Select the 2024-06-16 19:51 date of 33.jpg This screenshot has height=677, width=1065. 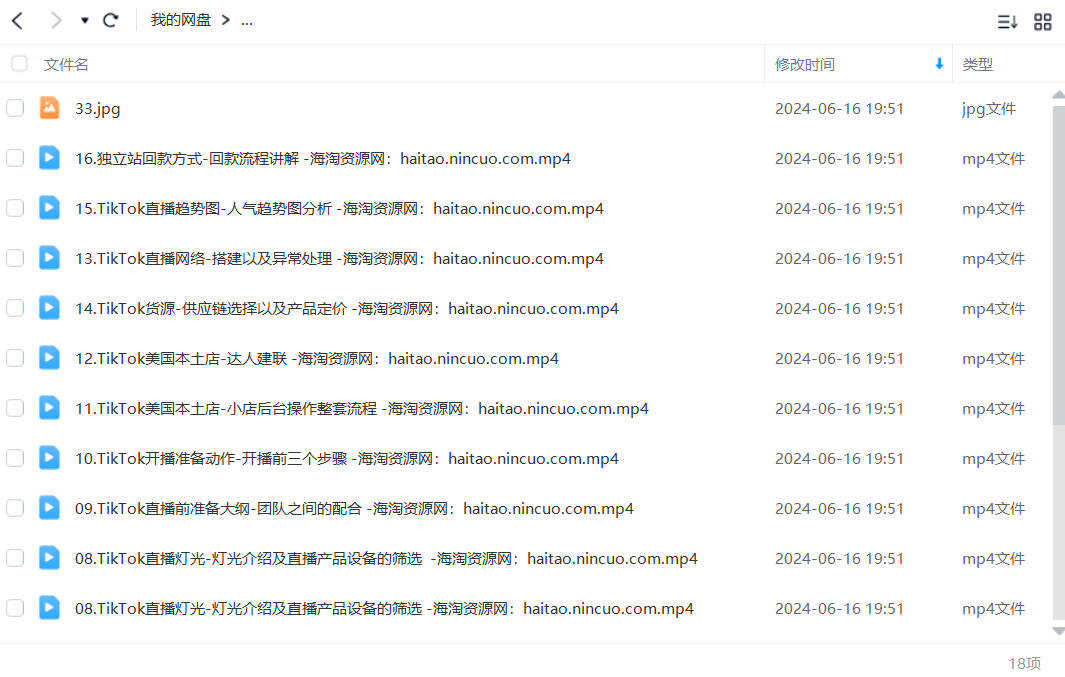[x=840, y=109]
